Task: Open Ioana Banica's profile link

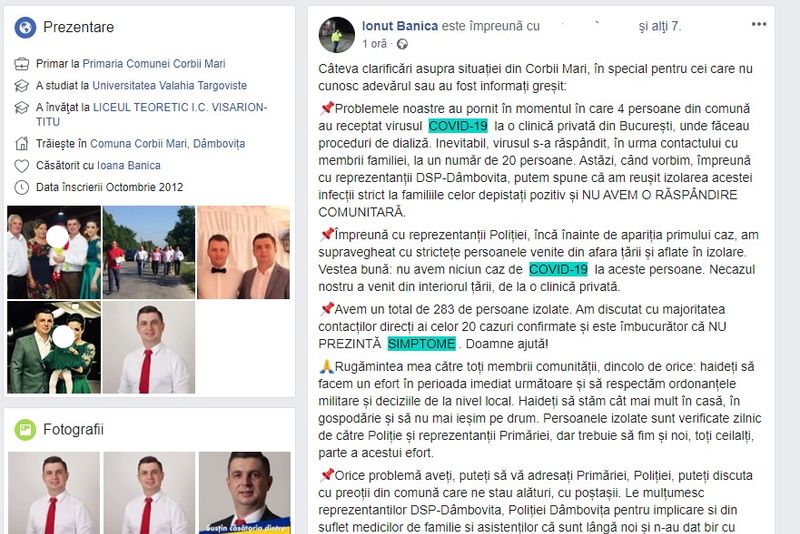Action: pos(129,166)
